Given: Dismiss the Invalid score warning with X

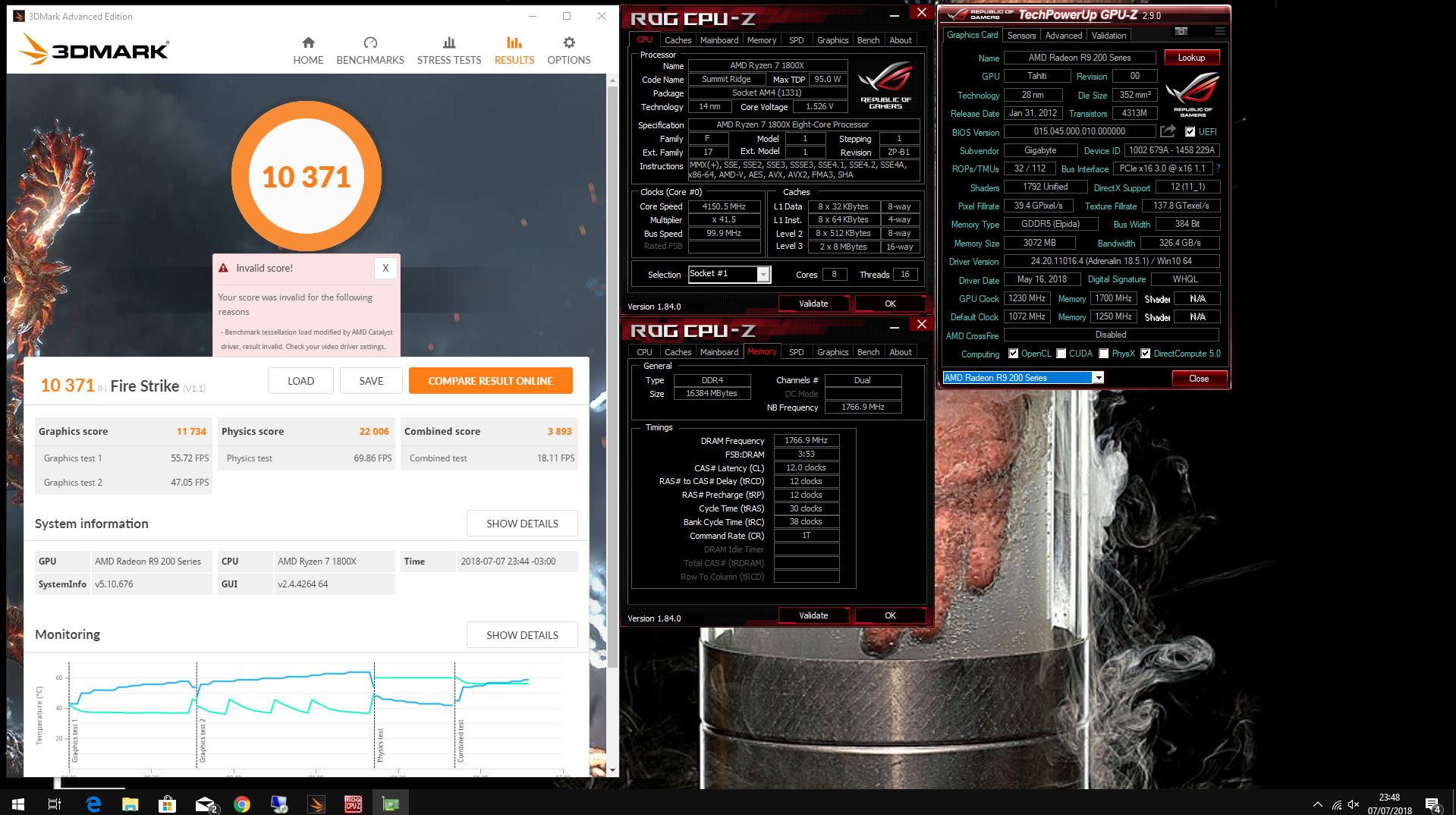Looking at the screenshot, I should coord(385,268).
